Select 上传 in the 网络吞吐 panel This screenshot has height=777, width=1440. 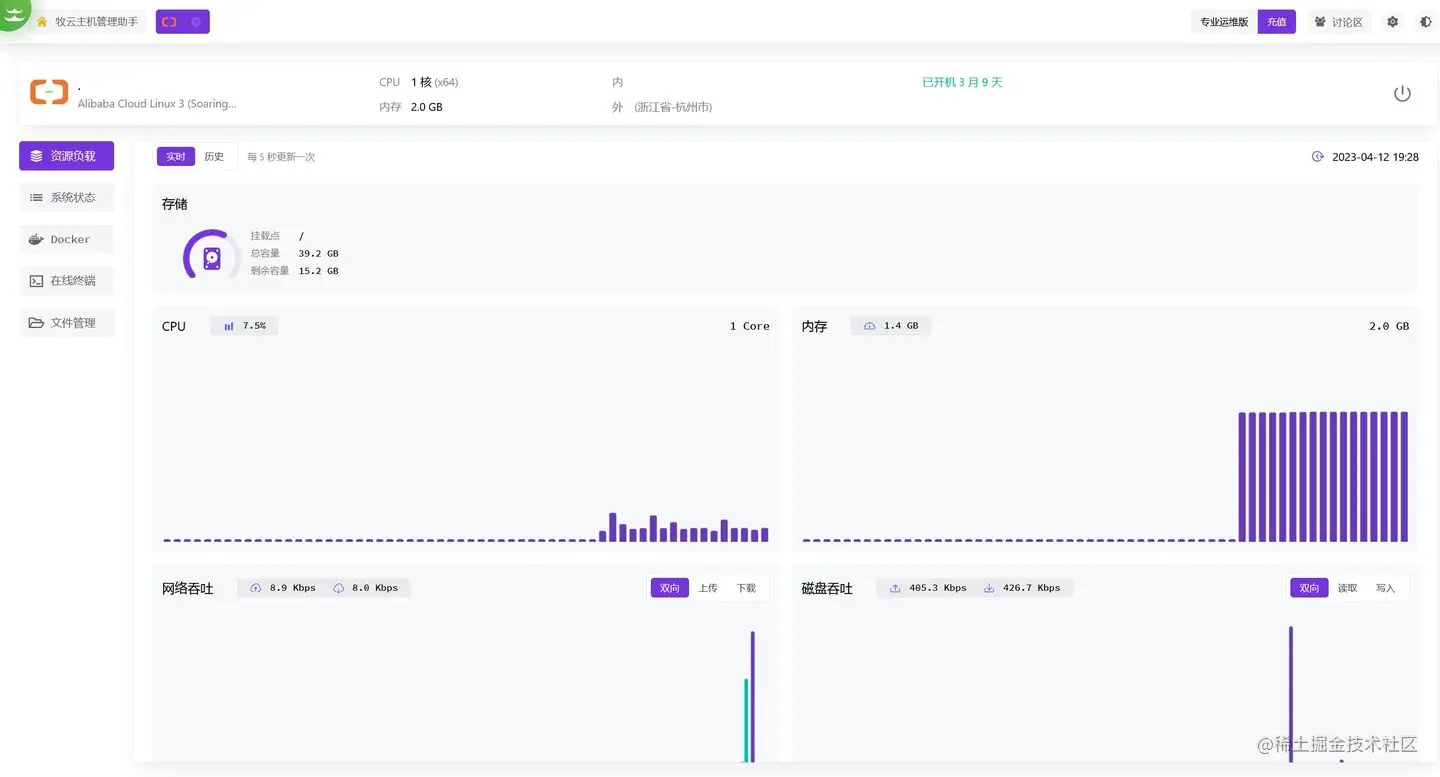[x=708, y=588]
